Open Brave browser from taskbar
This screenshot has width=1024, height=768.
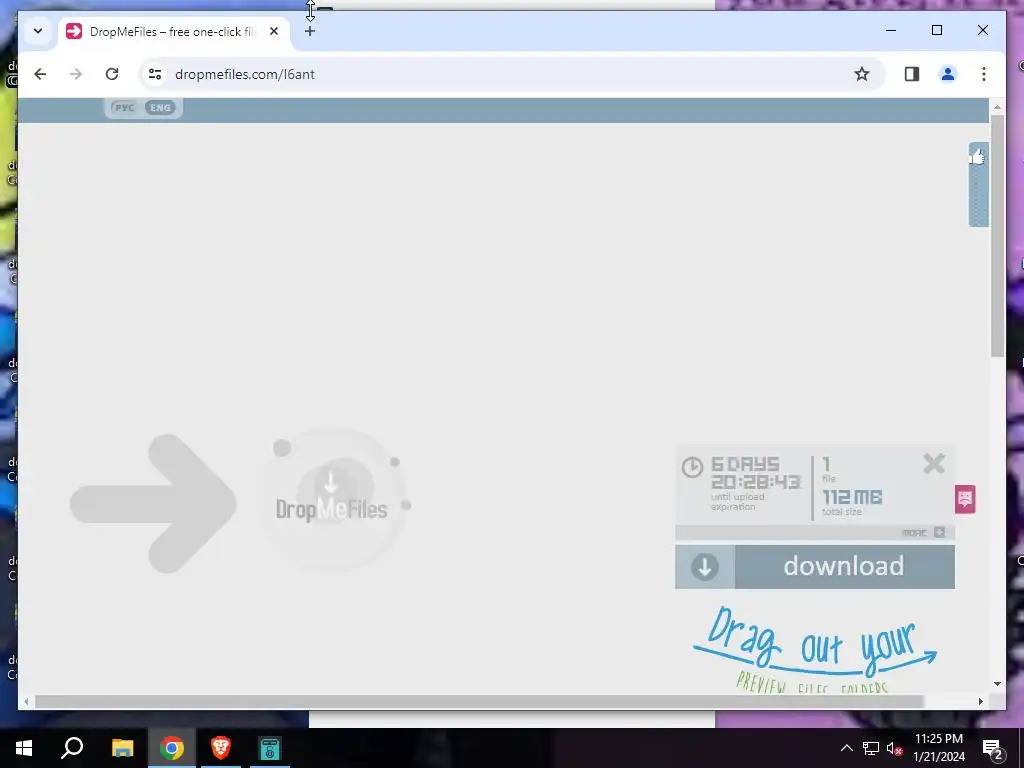point(221,748)
